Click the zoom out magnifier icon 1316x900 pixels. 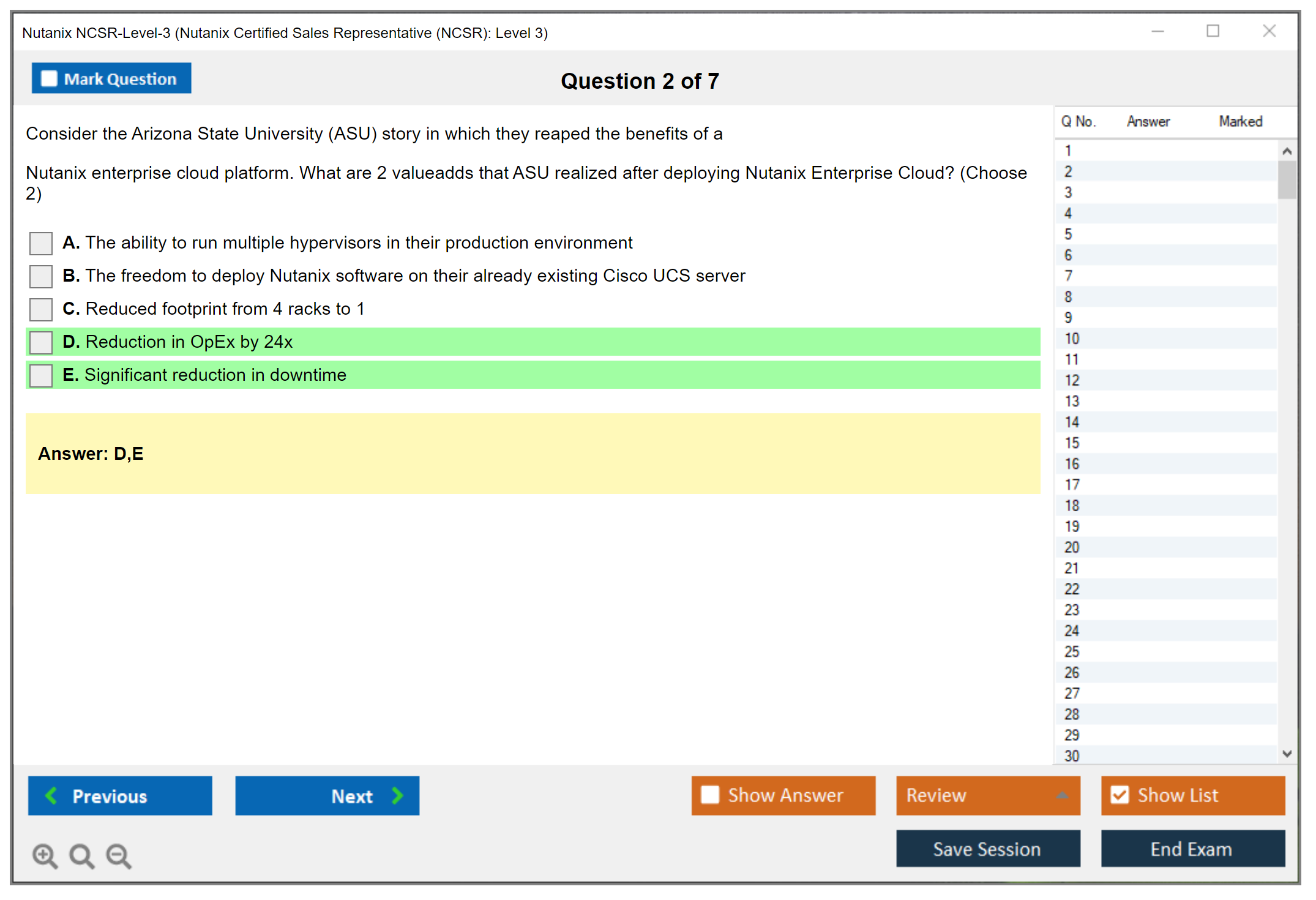pos(119,855)
